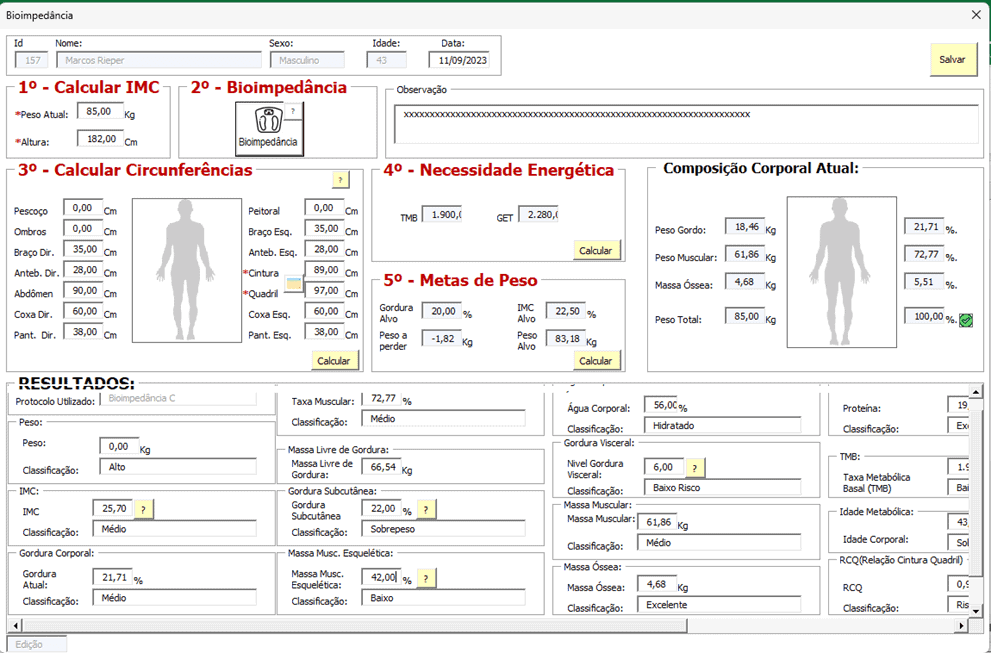Screen dimensions: 991x653
Task: Click the 21,71 percent field in Composição
Action: (924, 226)
